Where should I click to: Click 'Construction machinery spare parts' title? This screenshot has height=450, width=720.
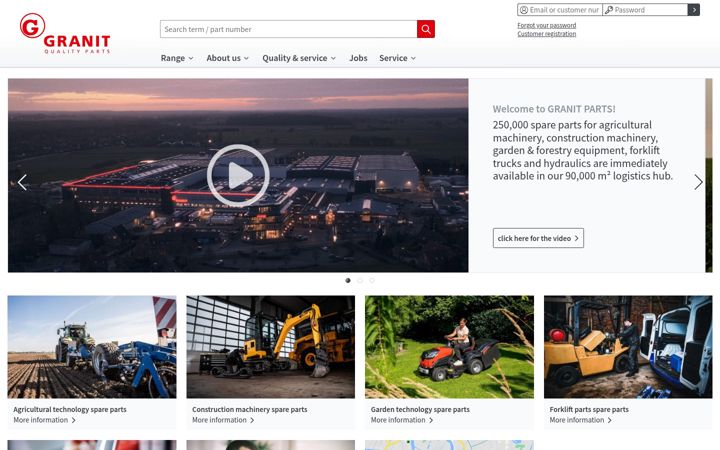click(249, 409)
